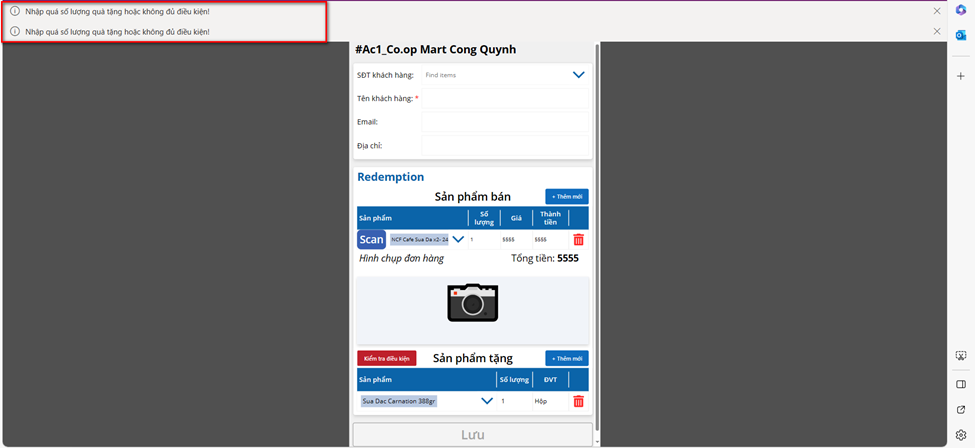Click the open-in-new-window sidebar icon
The width and height of the screenshot is (975, 448).
pyautogui.click(x=961, y=409)
